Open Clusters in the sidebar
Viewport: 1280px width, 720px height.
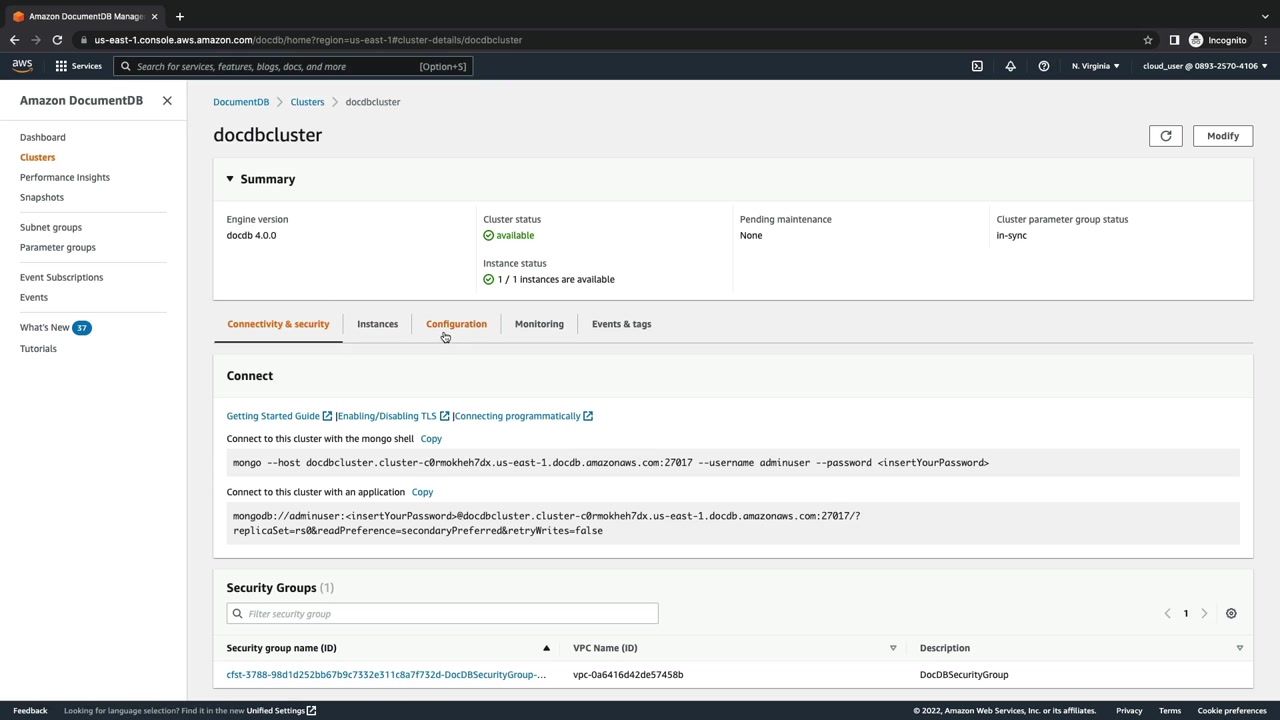(x=38, y=157)
